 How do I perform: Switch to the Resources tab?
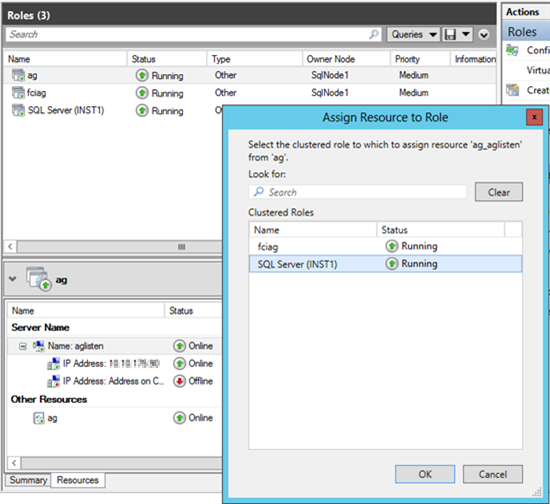(78, 480)
